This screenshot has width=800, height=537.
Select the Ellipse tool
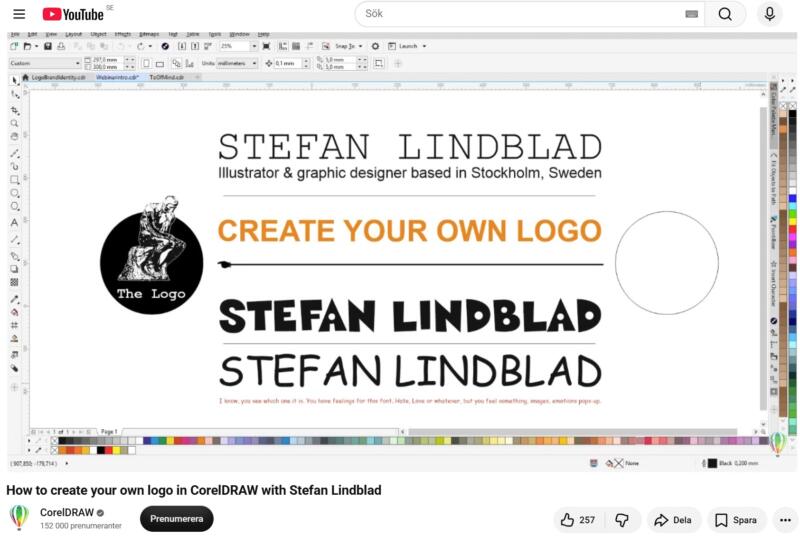tap(14, 193)
